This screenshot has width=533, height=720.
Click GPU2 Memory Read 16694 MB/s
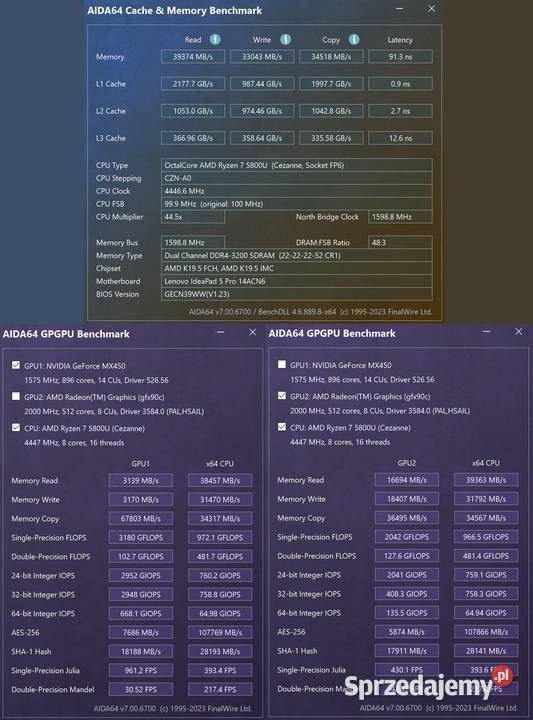tap(406, 480)
